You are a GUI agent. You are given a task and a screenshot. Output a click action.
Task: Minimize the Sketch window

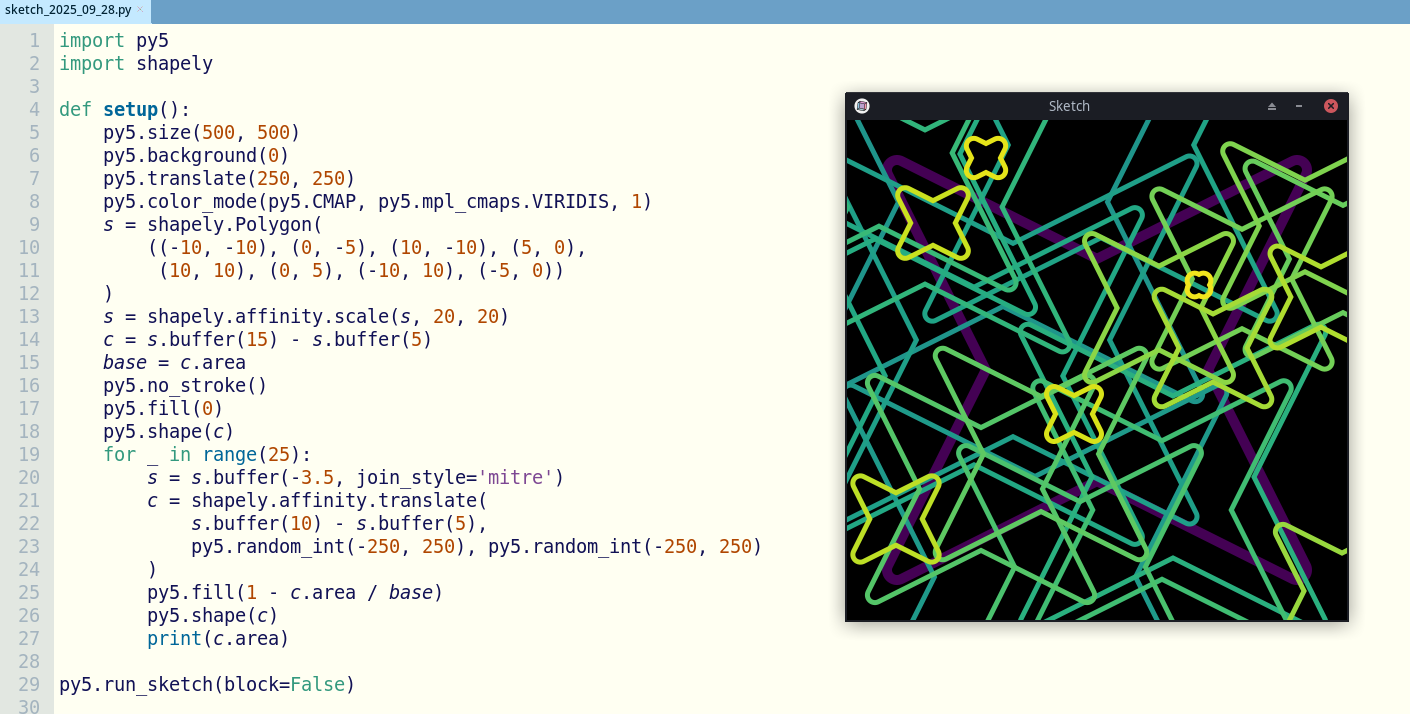[x=1299, y=106]
